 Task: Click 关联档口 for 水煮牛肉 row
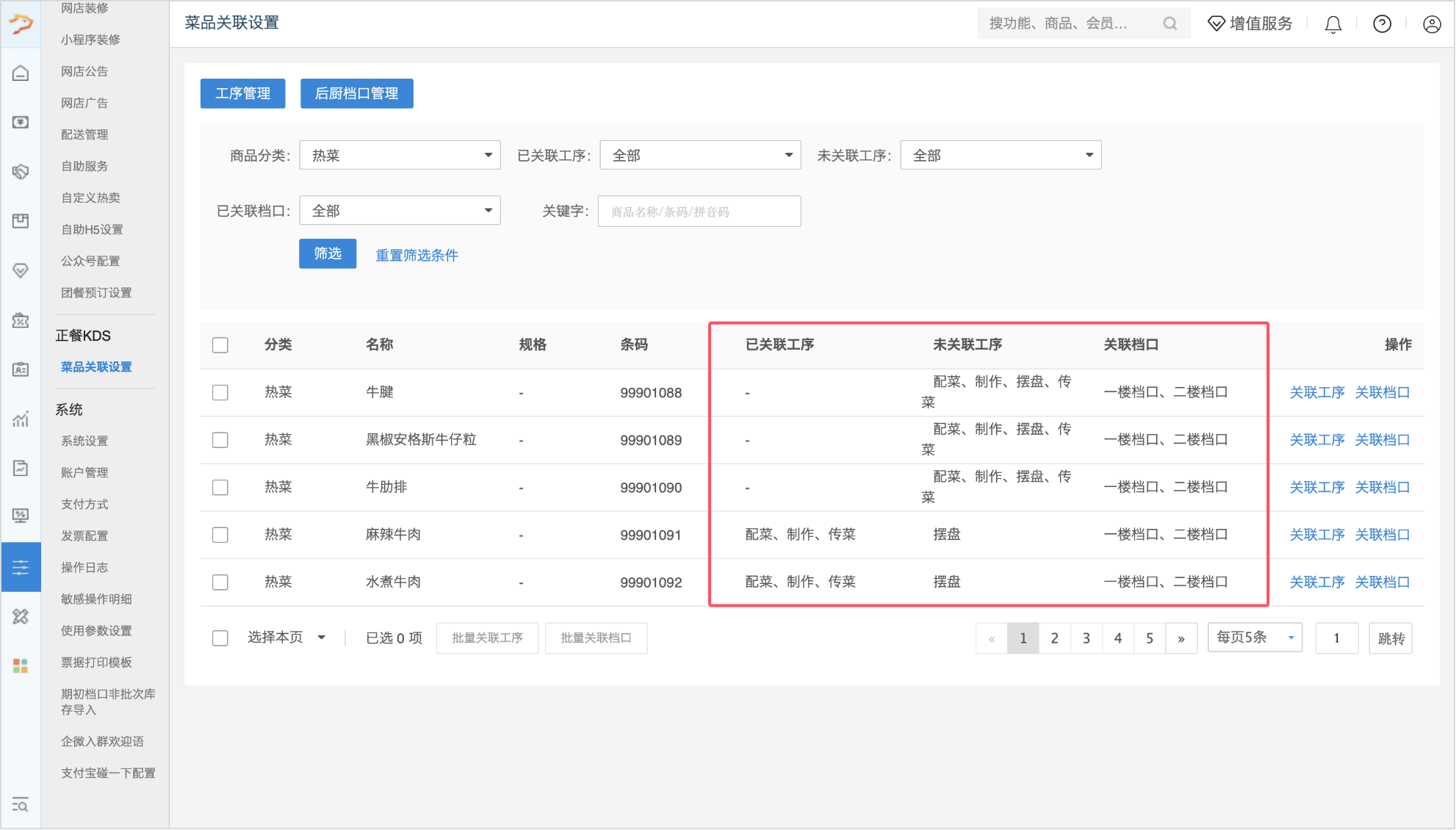(x=1383, y=582)
